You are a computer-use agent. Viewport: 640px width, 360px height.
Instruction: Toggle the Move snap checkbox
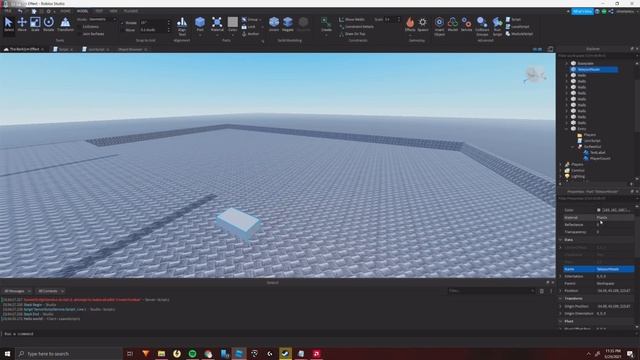[122, 30]
